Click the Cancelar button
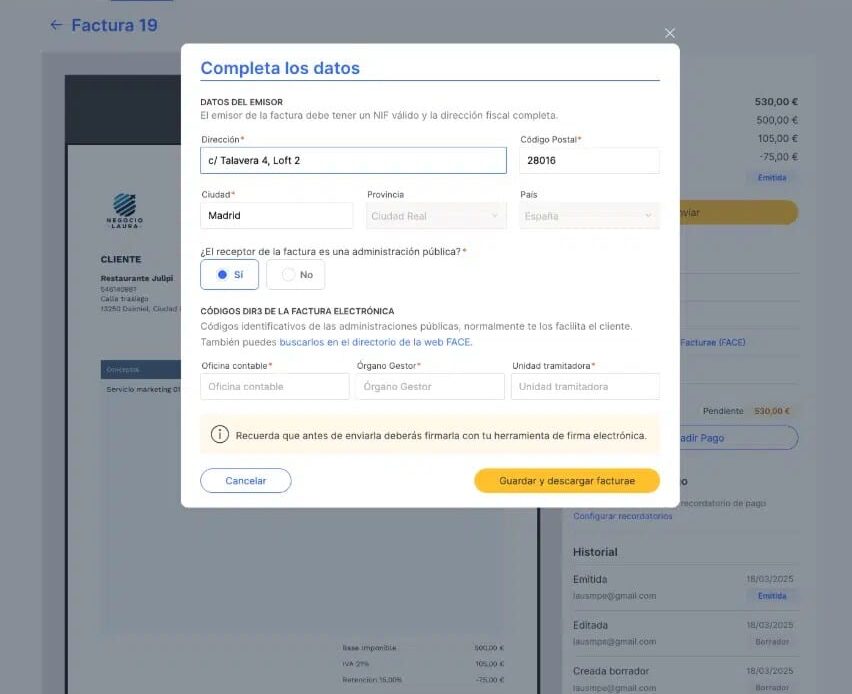852x694 pixels. [246, 480]
